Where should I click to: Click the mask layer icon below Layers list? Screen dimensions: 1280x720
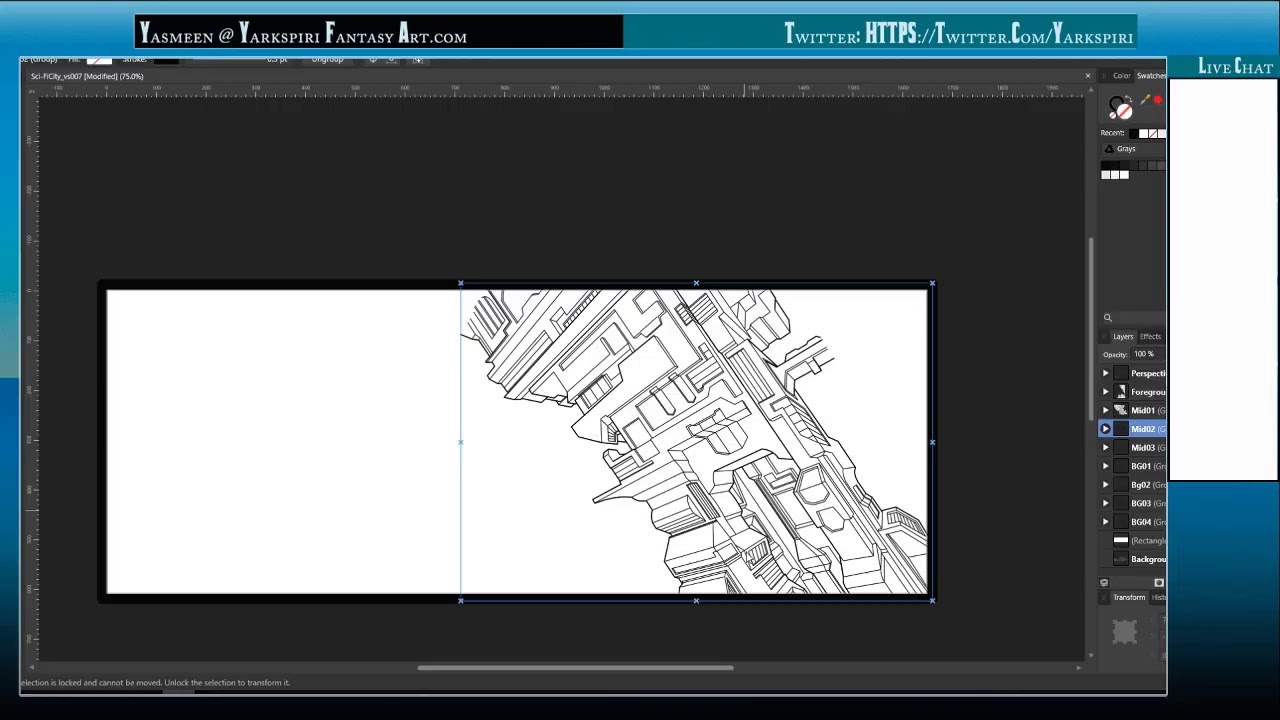tap(1159, 582)
